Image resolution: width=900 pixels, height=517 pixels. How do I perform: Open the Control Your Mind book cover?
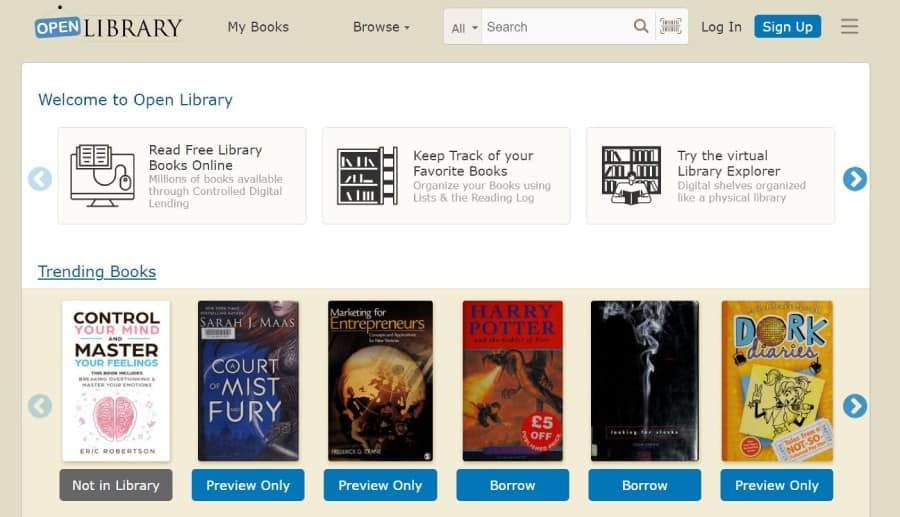(116, 381)
